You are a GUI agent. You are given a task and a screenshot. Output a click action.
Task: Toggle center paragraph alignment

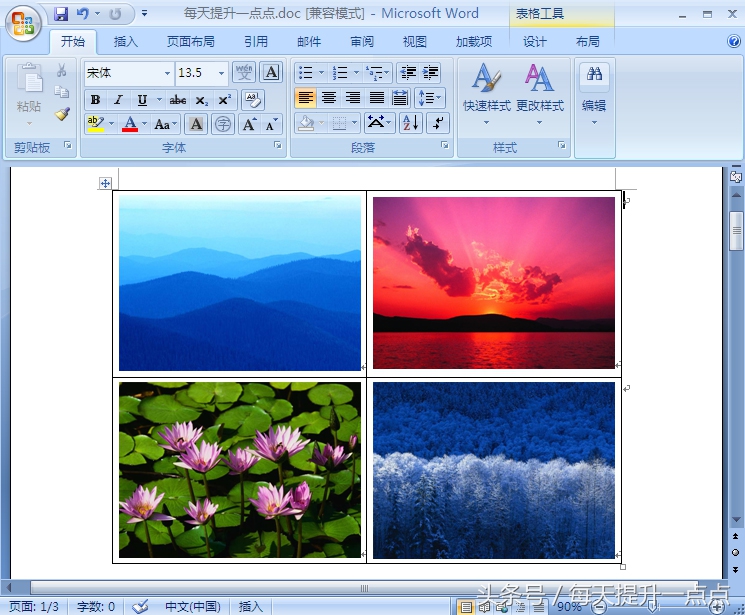pos(329,98)
